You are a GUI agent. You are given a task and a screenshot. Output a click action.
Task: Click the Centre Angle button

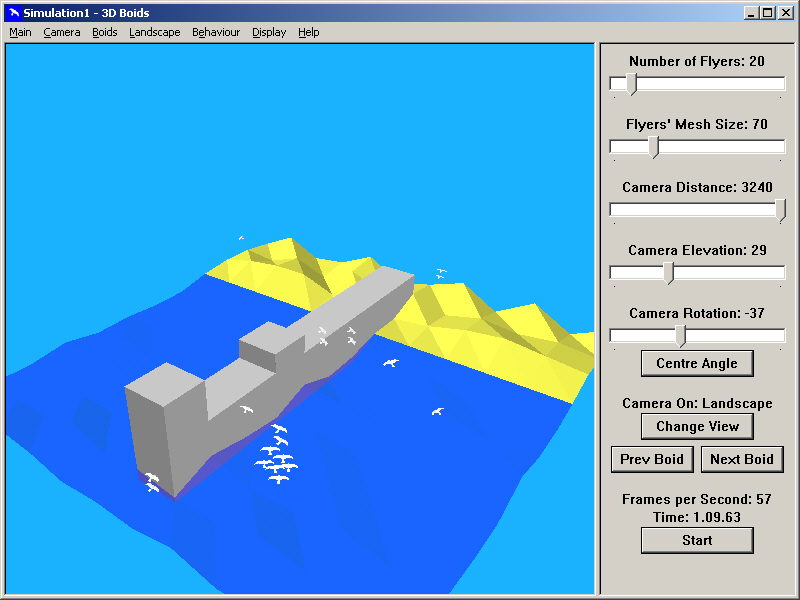tap(697, 363)
